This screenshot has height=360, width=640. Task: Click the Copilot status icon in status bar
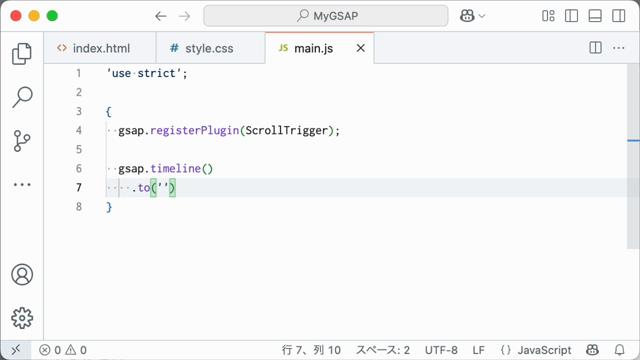[592, 350]
